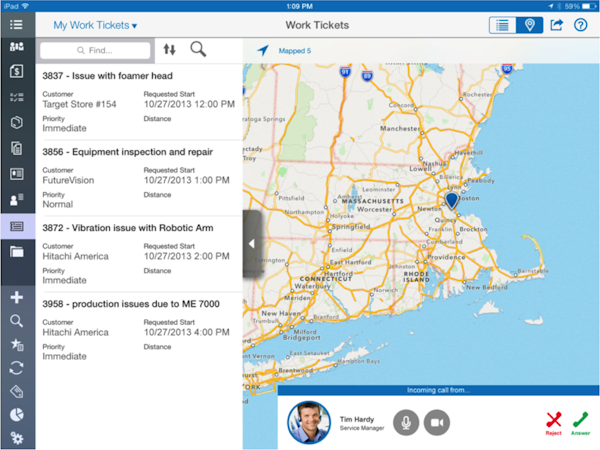Click the location arrow next to Mapped 5
600x450 pixels.
tap(263, 49)
